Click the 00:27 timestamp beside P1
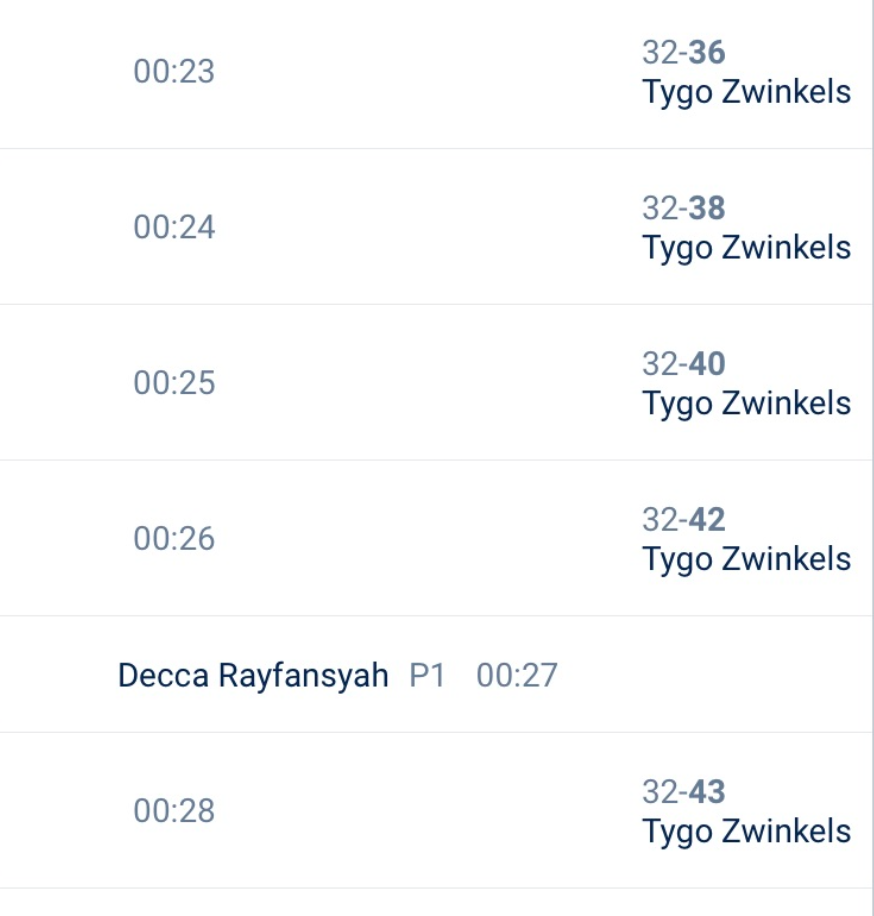 517,676
